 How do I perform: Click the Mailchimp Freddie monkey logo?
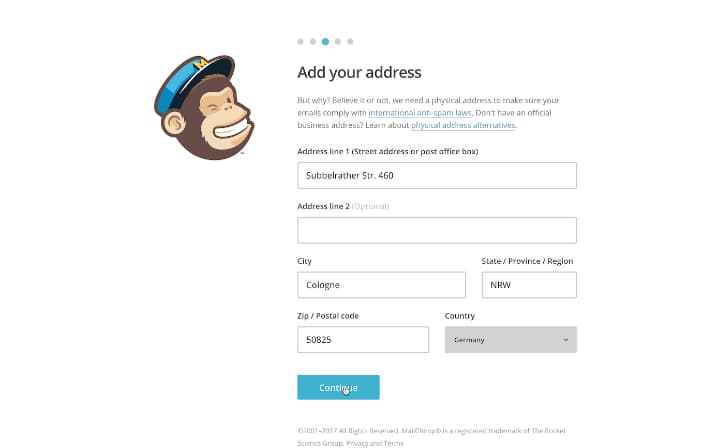(x=204, y=108)
